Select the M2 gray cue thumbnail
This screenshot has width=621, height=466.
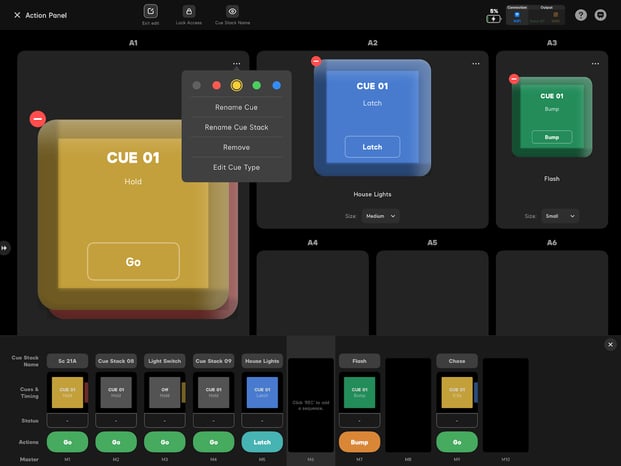[x=116, y=392]
